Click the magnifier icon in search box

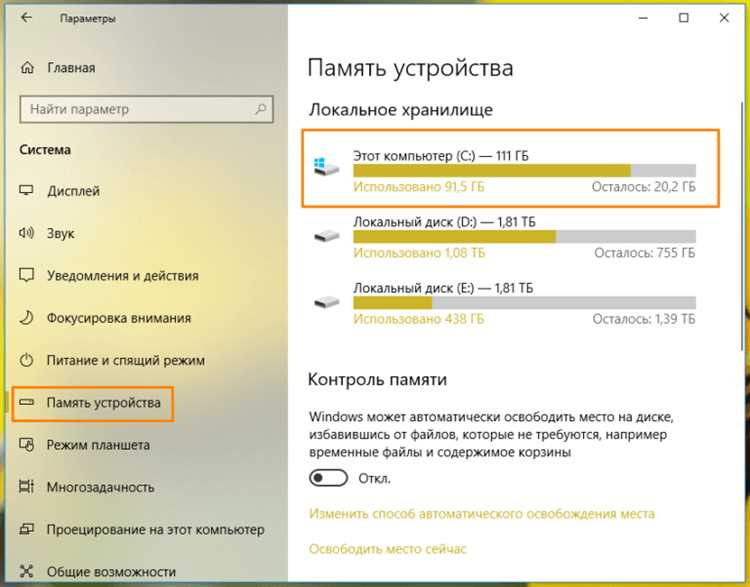(260, 109)
